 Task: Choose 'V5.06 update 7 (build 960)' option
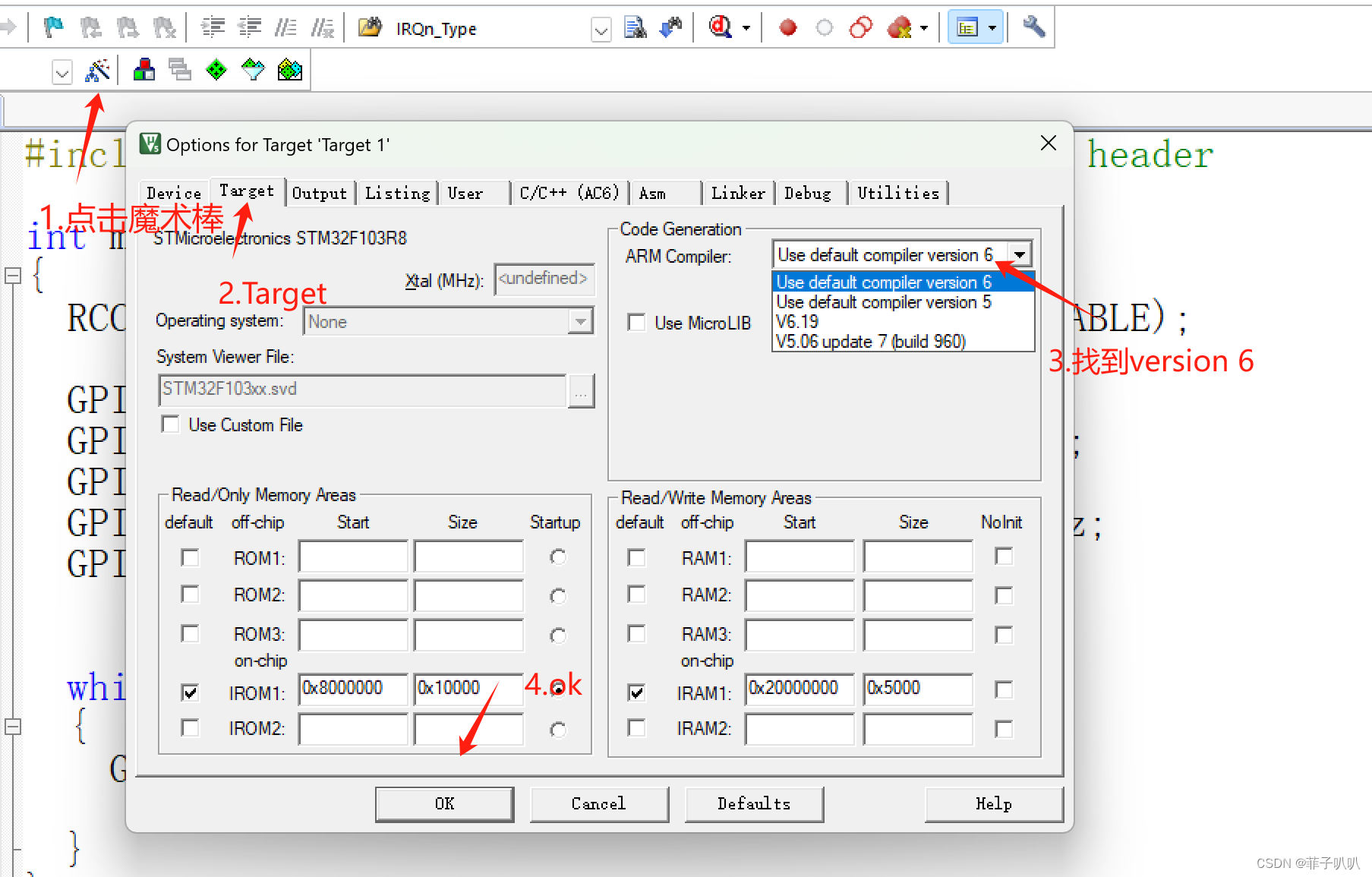point(903,341)
